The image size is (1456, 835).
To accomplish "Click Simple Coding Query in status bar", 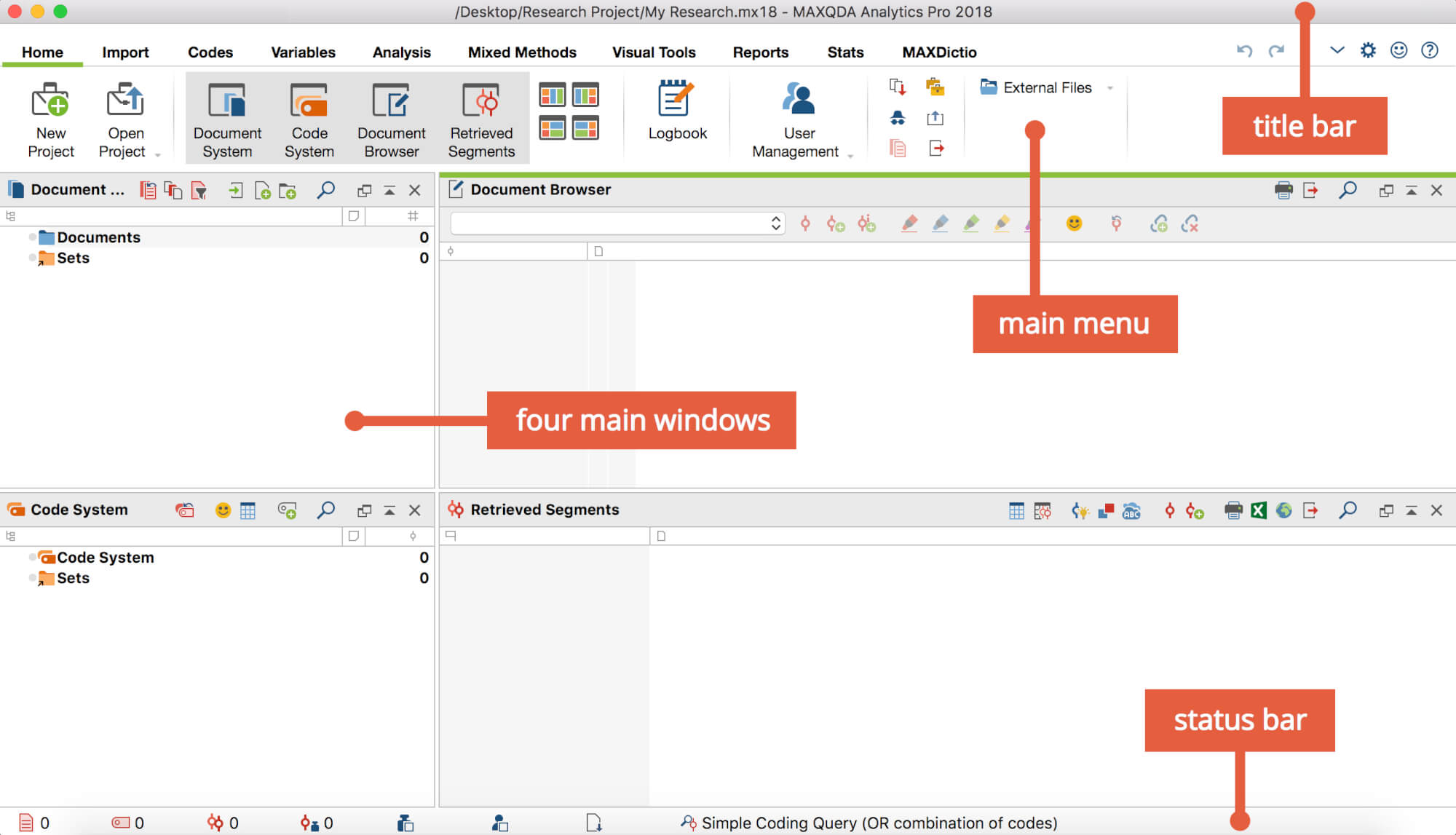I will (869, 823).
